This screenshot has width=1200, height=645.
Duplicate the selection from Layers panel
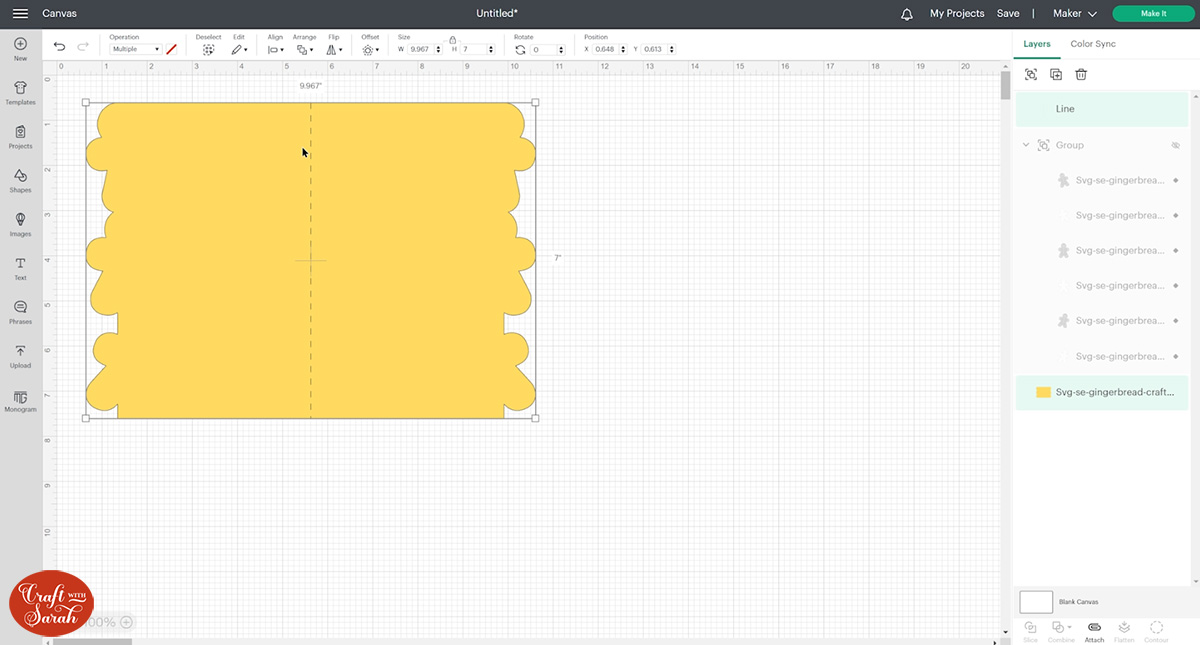coord(1056,75)
